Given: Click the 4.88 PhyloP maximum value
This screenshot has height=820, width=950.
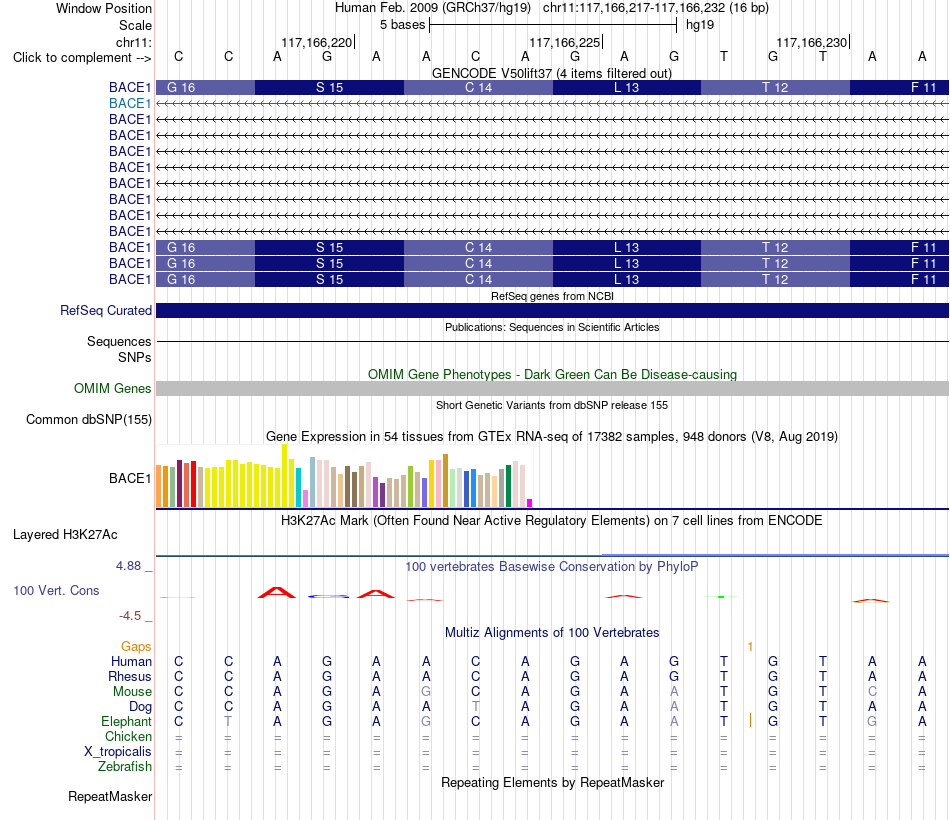Looking at the screenshot, I should pos(128,566).
